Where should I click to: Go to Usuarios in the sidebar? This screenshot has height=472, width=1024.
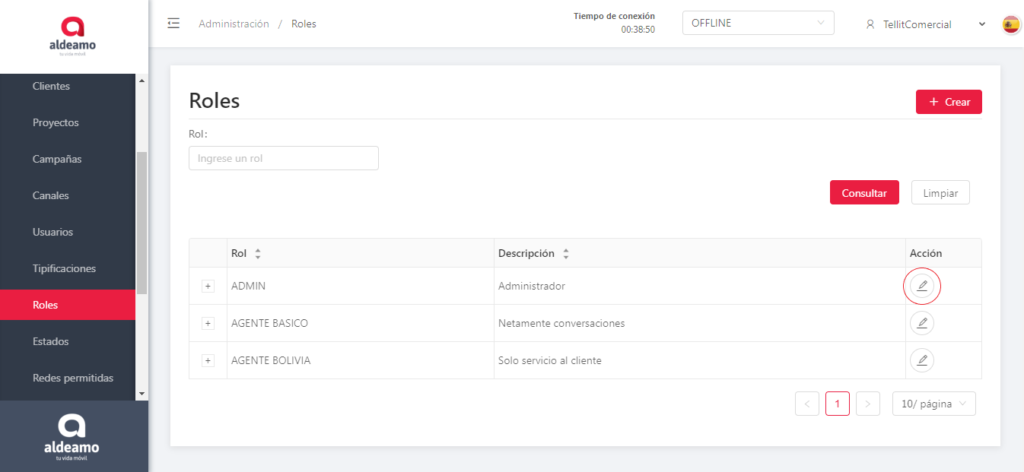53,232
